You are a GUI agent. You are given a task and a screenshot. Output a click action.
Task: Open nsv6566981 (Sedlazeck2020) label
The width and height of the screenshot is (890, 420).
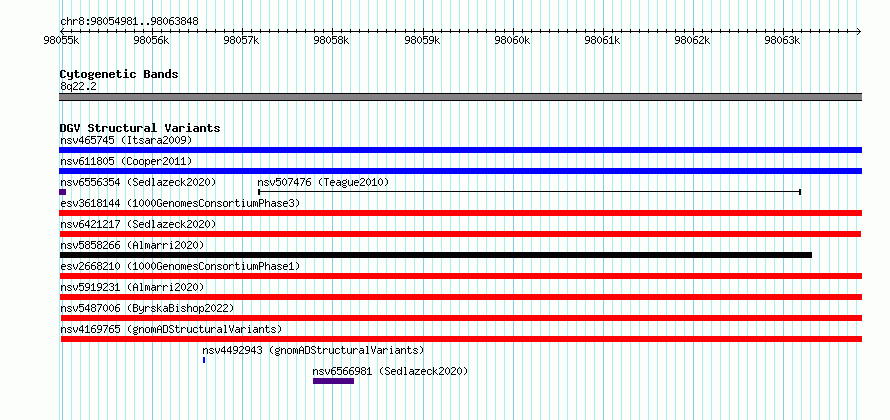pyautogui.click(x=390, y=371)
